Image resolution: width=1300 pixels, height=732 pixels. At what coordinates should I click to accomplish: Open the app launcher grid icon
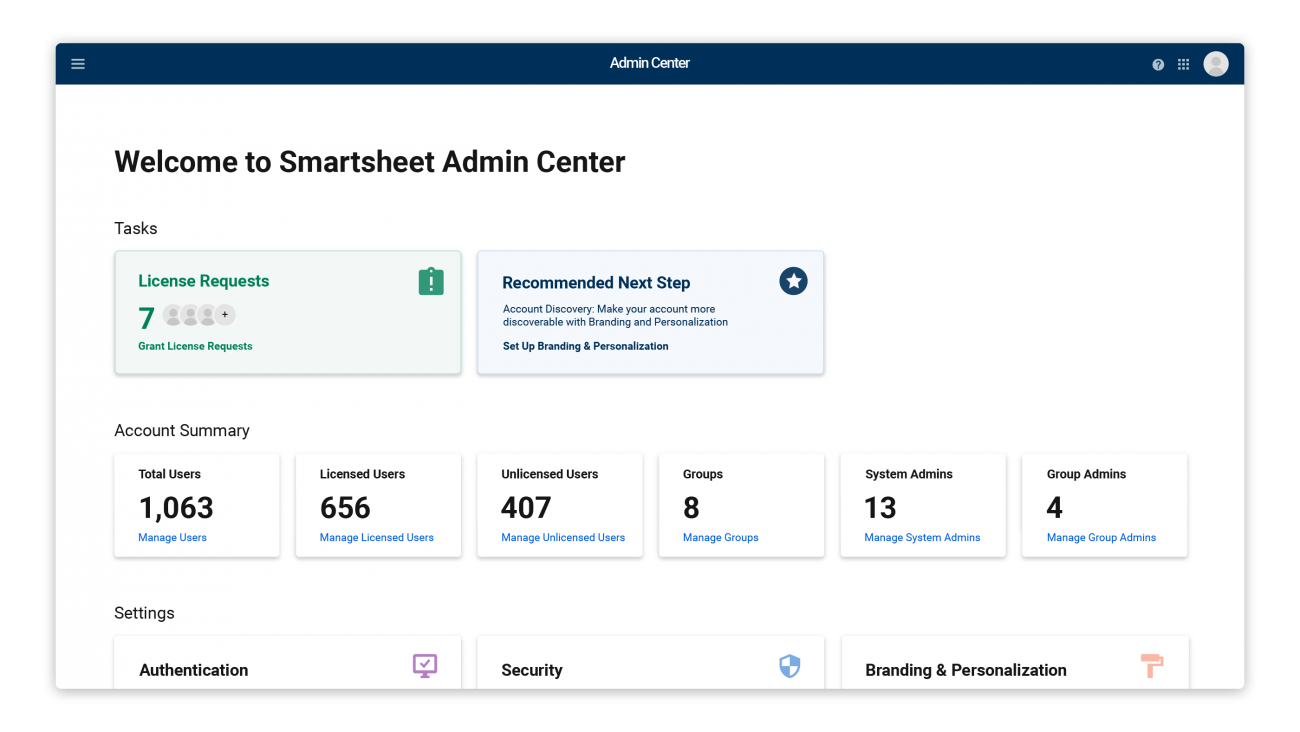pos(1183,63)
